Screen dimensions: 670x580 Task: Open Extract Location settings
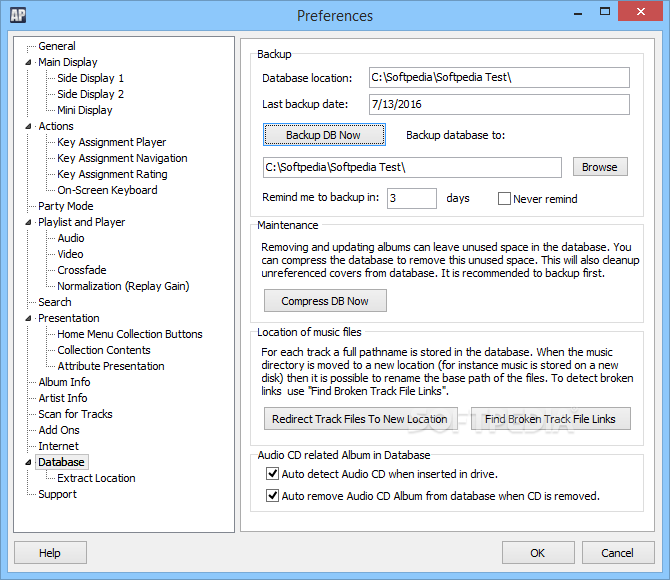tap(96, 478)
